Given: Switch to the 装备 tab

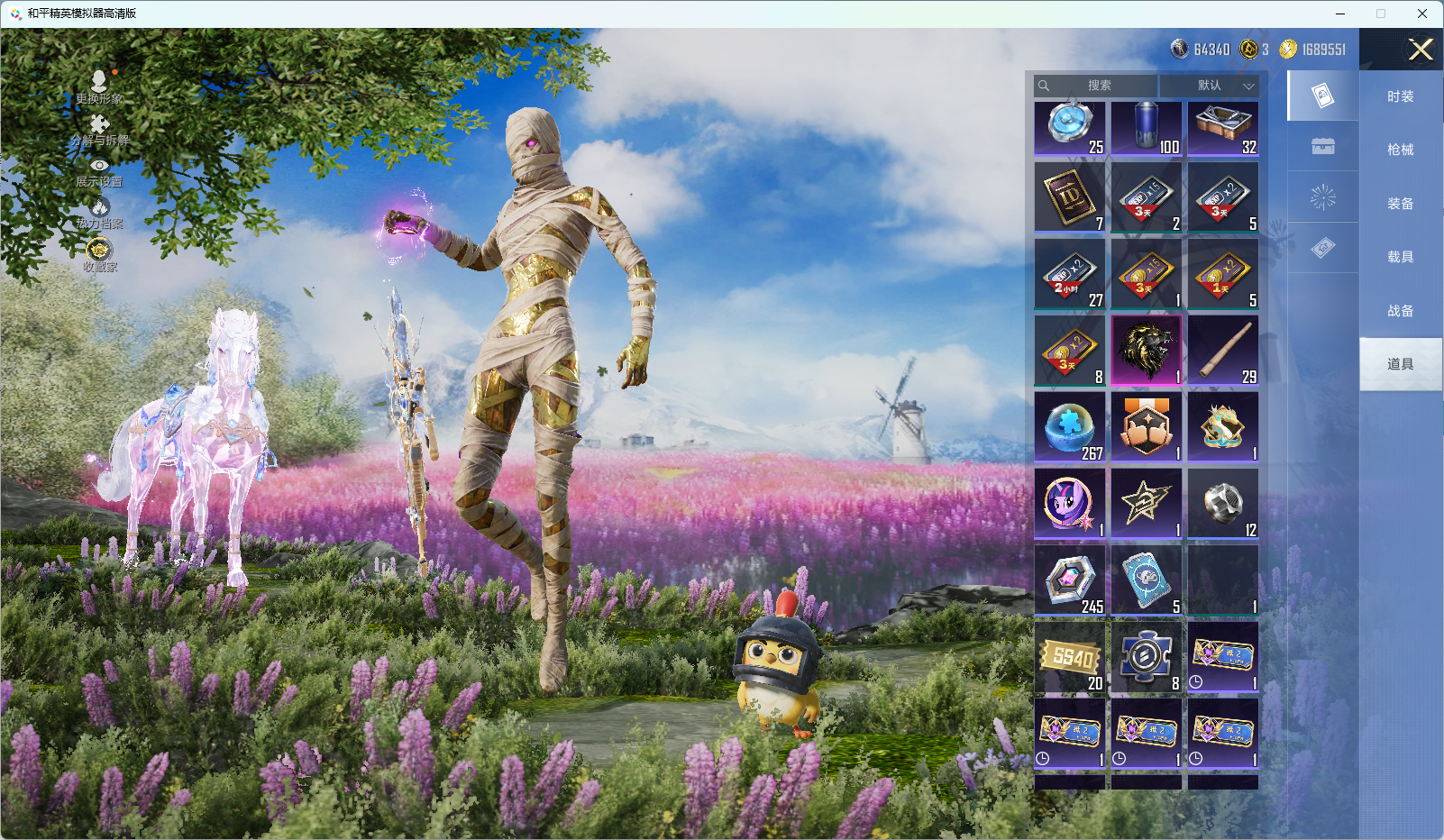Looking at the screenshot, I should pos(1401,204).
